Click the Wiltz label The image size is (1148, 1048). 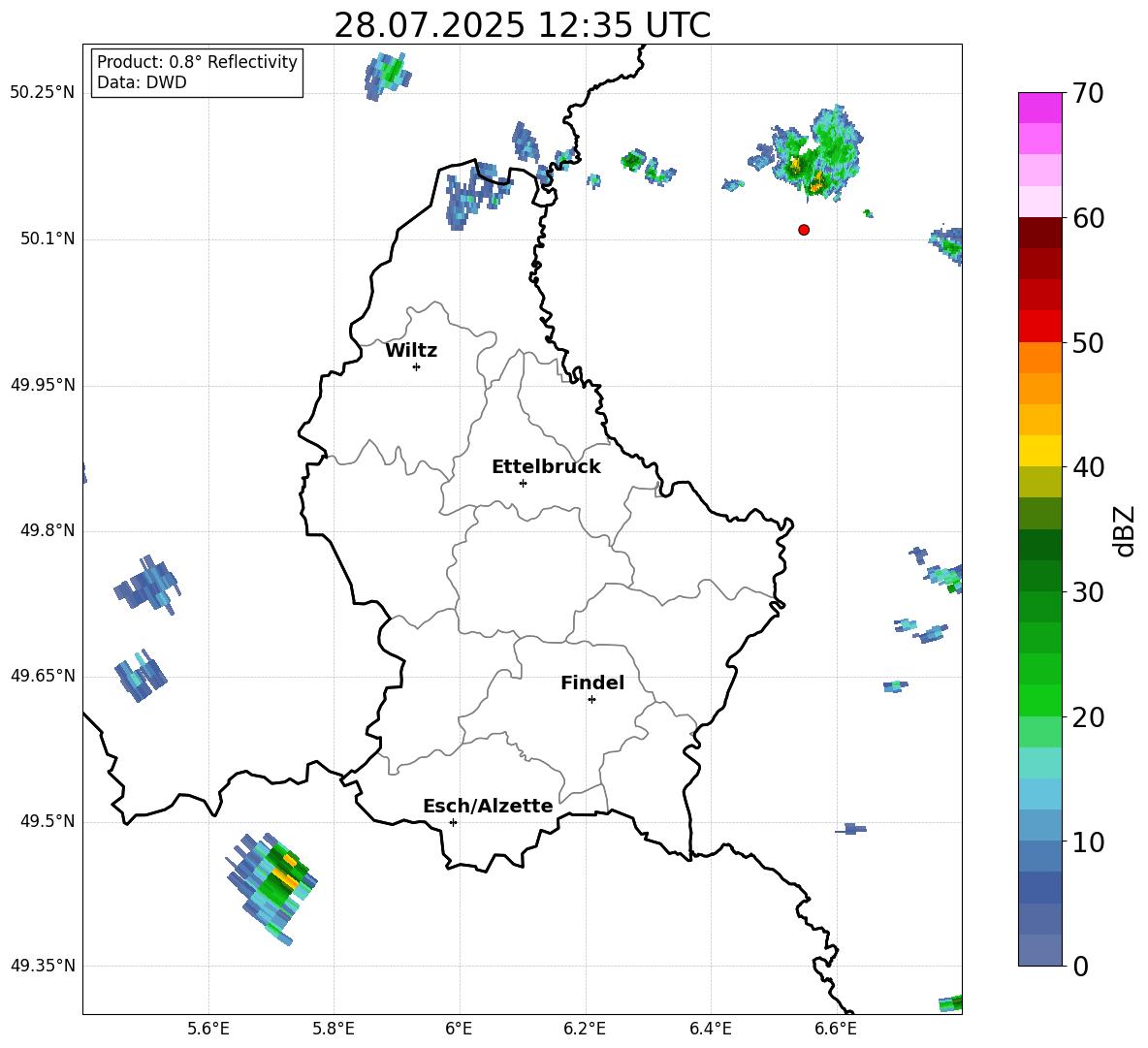[x=411, y=351]
